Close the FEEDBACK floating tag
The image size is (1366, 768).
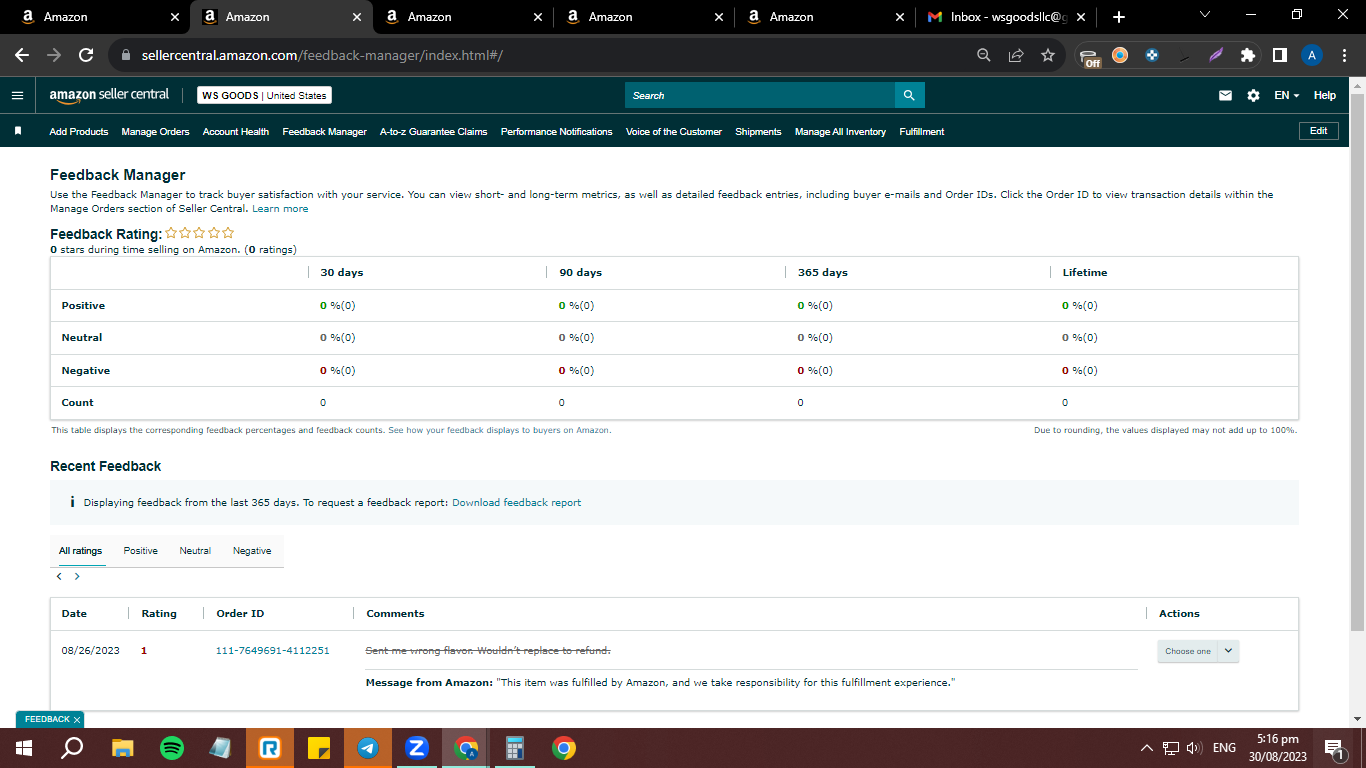pyautogui.click(x=77, y=719)
